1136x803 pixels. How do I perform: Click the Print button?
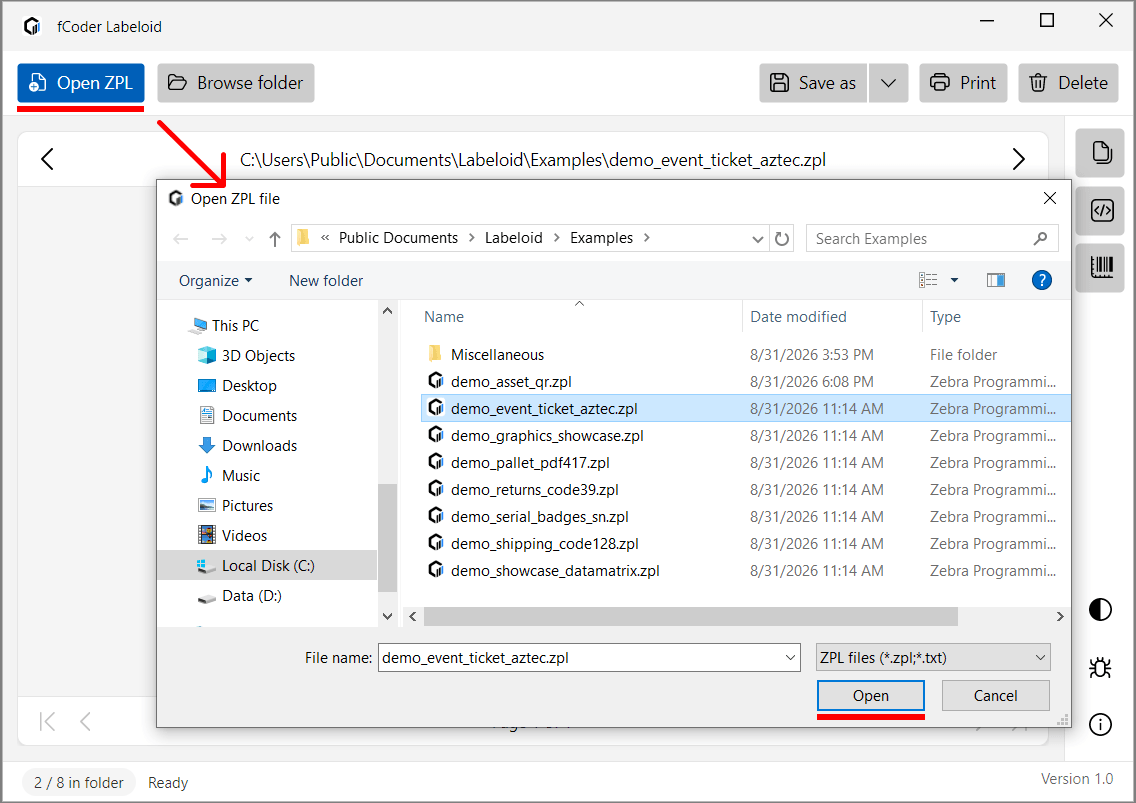[963, 83]
